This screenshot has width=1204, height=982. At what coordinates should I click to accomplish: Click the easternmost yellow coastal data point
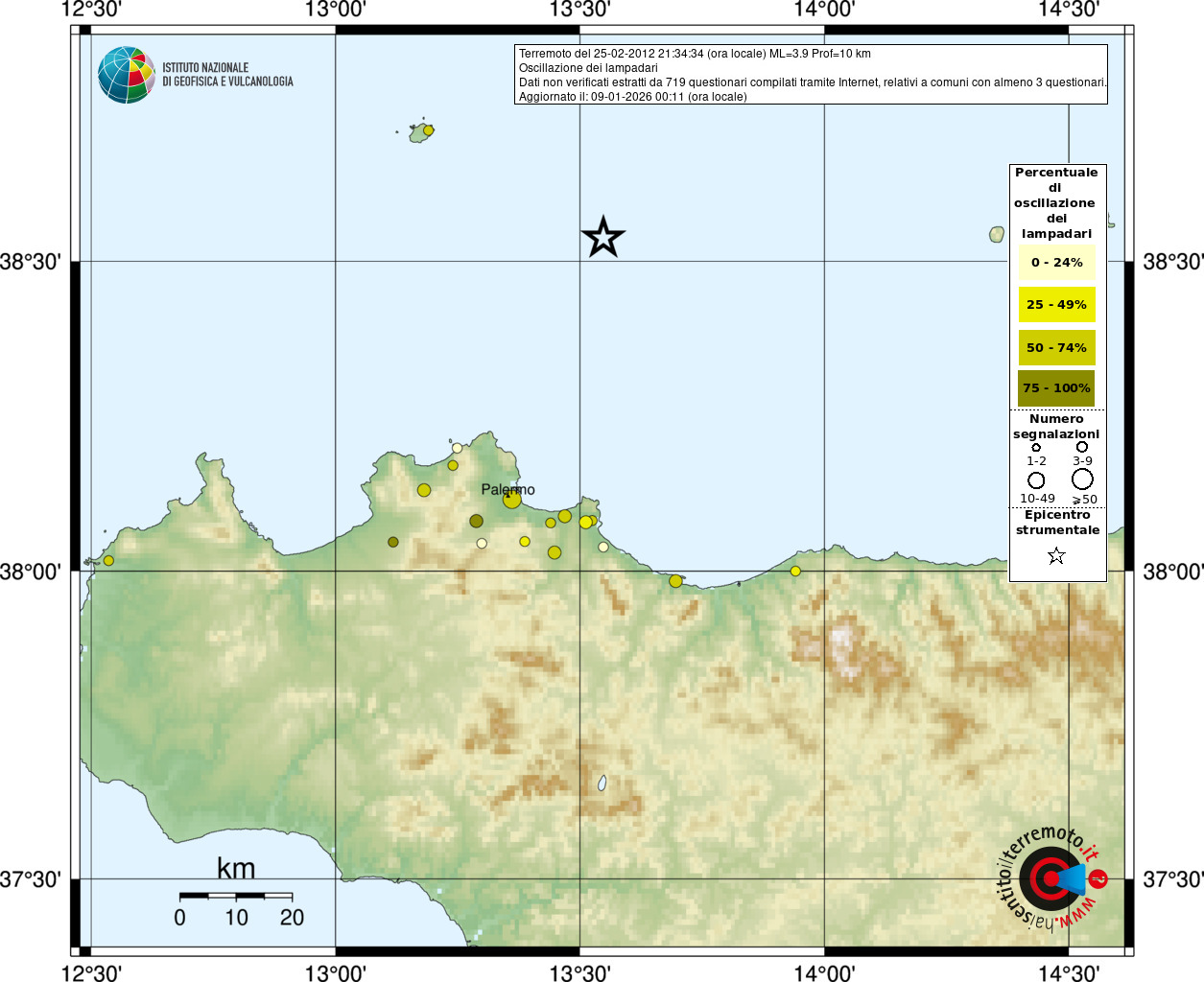click(x=795, y=572)
